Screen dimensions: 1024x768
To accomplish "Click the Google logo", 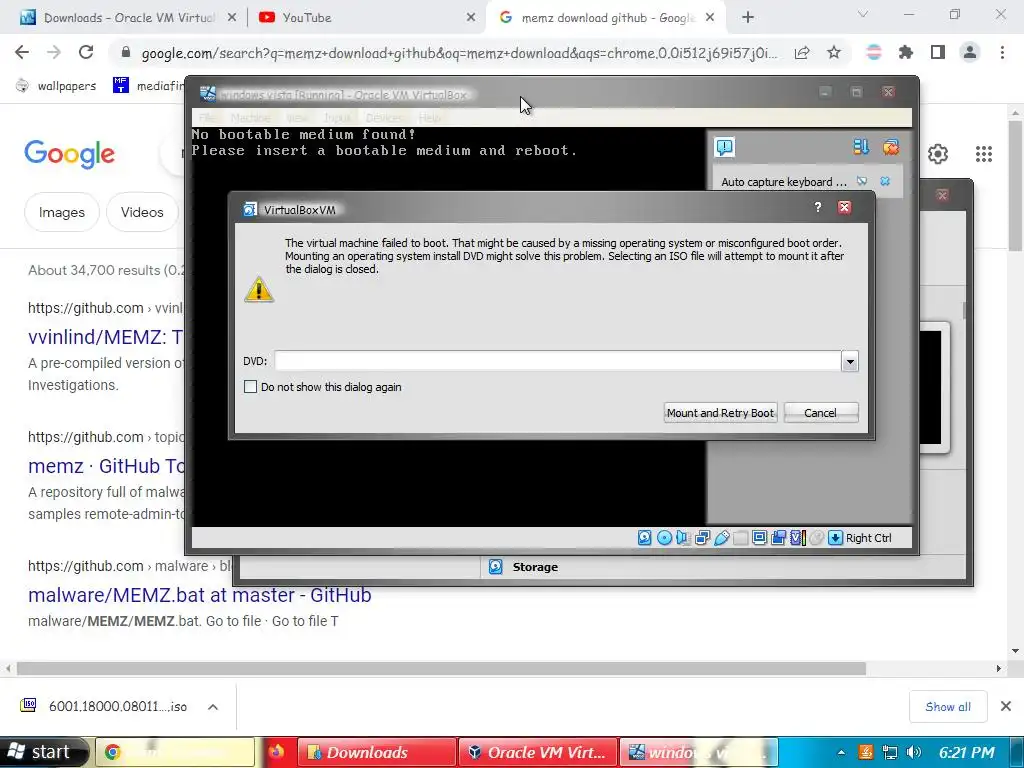I will pyautogui.click(x=69, y=154).
